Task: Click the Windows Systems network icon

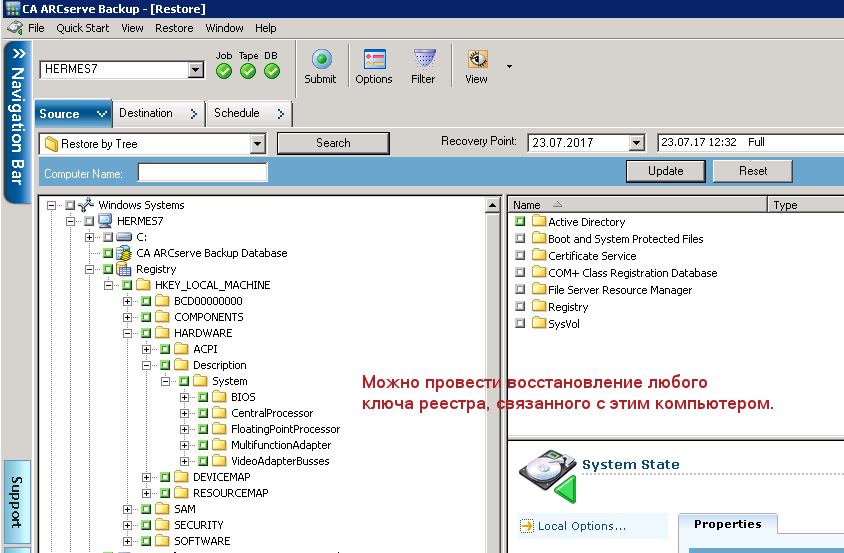Action: tap(86, 205)
